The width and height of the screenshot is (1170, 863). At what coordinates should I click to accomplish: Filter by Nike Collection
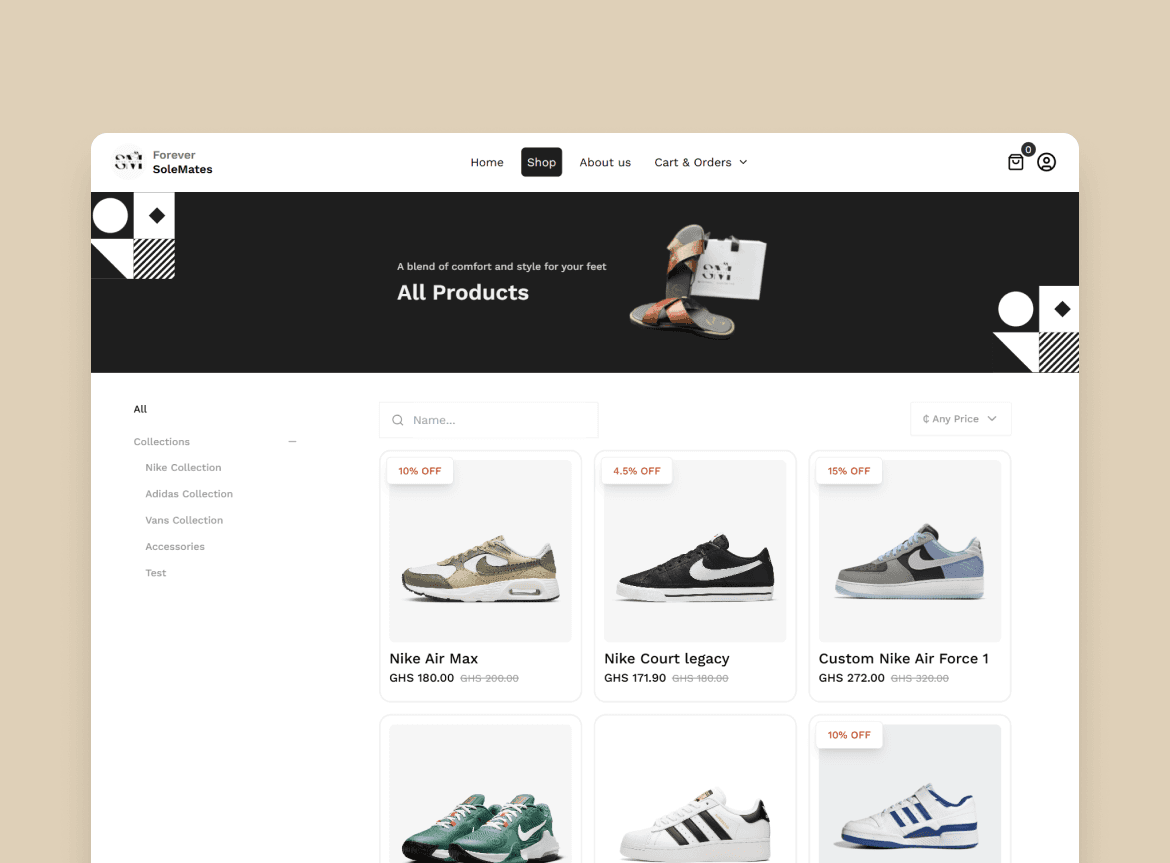pos(184,468)
